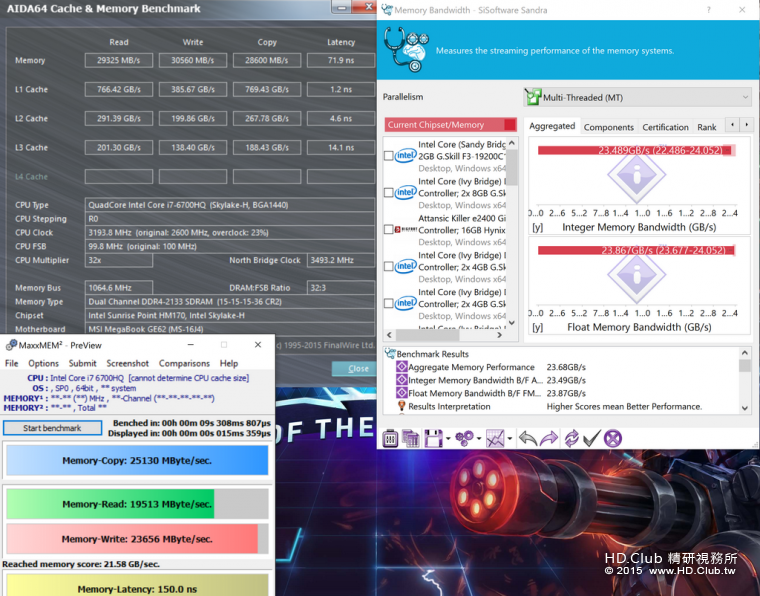Click the Intel logo beside Sandy Bridge entry
Screen dimensions: 760x596
[x=405, y=156]
